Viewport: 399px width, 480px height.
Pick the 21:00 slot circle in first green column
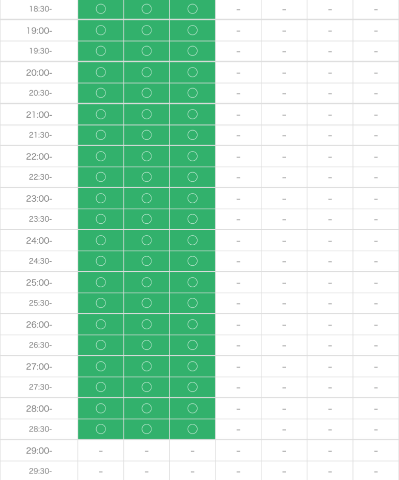click(101, 114)
